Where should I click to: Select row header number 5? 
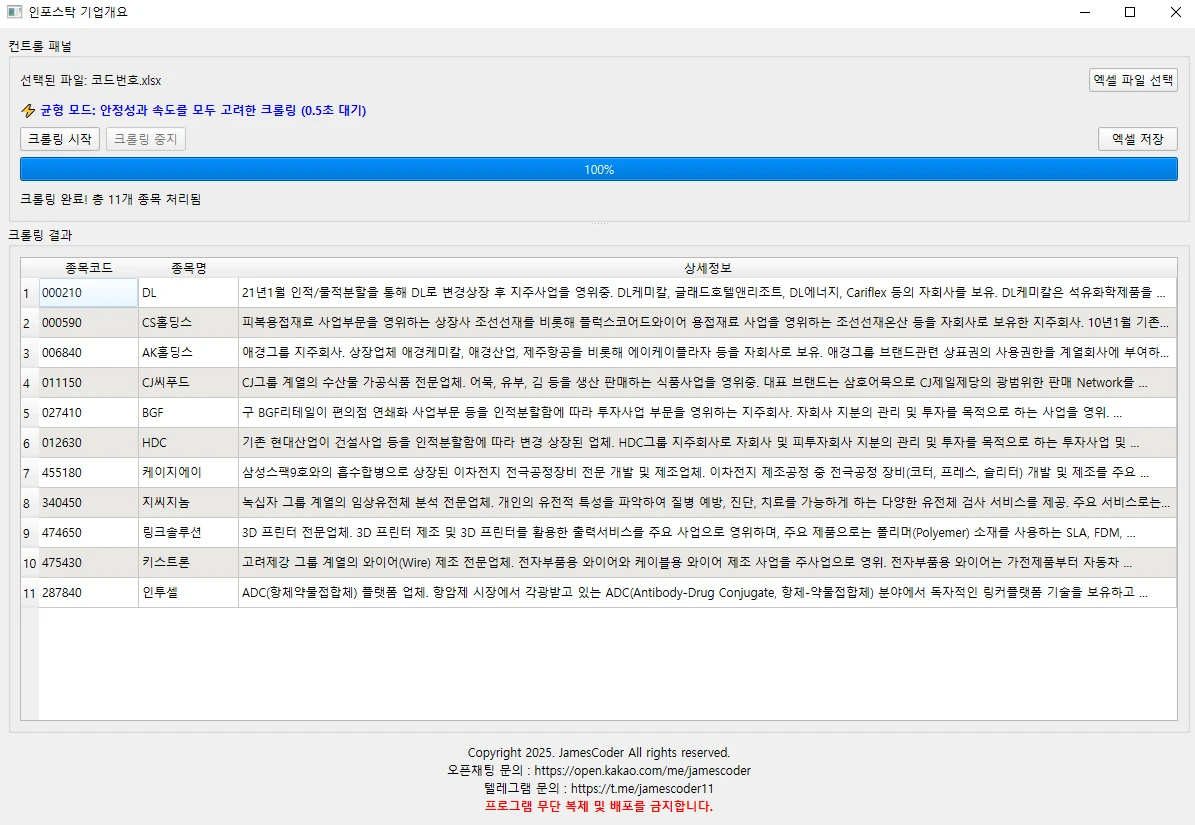point(30,412)
